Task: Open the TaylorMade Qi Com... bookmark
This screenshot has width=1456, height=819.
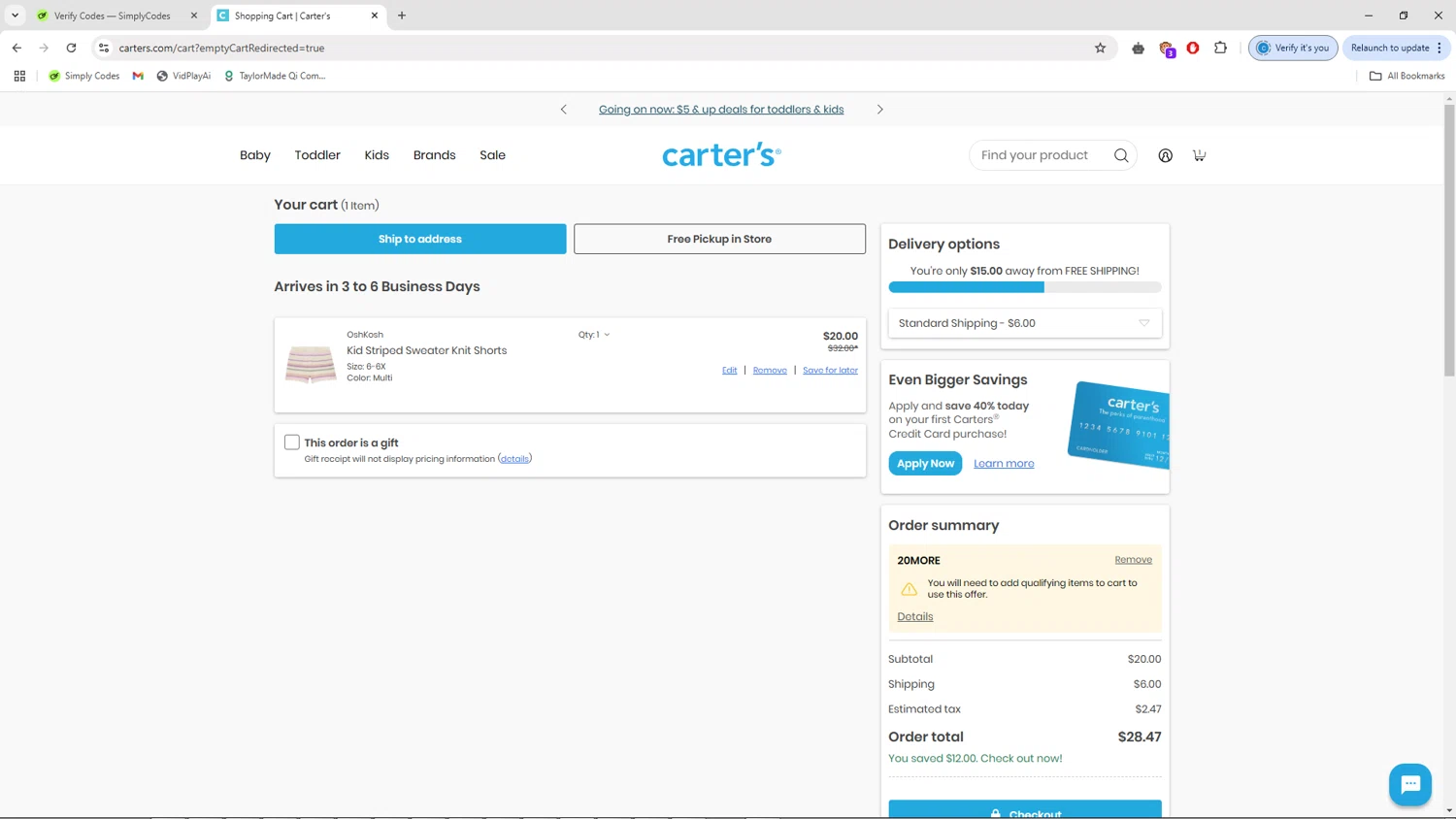Action: click(274, 76)
